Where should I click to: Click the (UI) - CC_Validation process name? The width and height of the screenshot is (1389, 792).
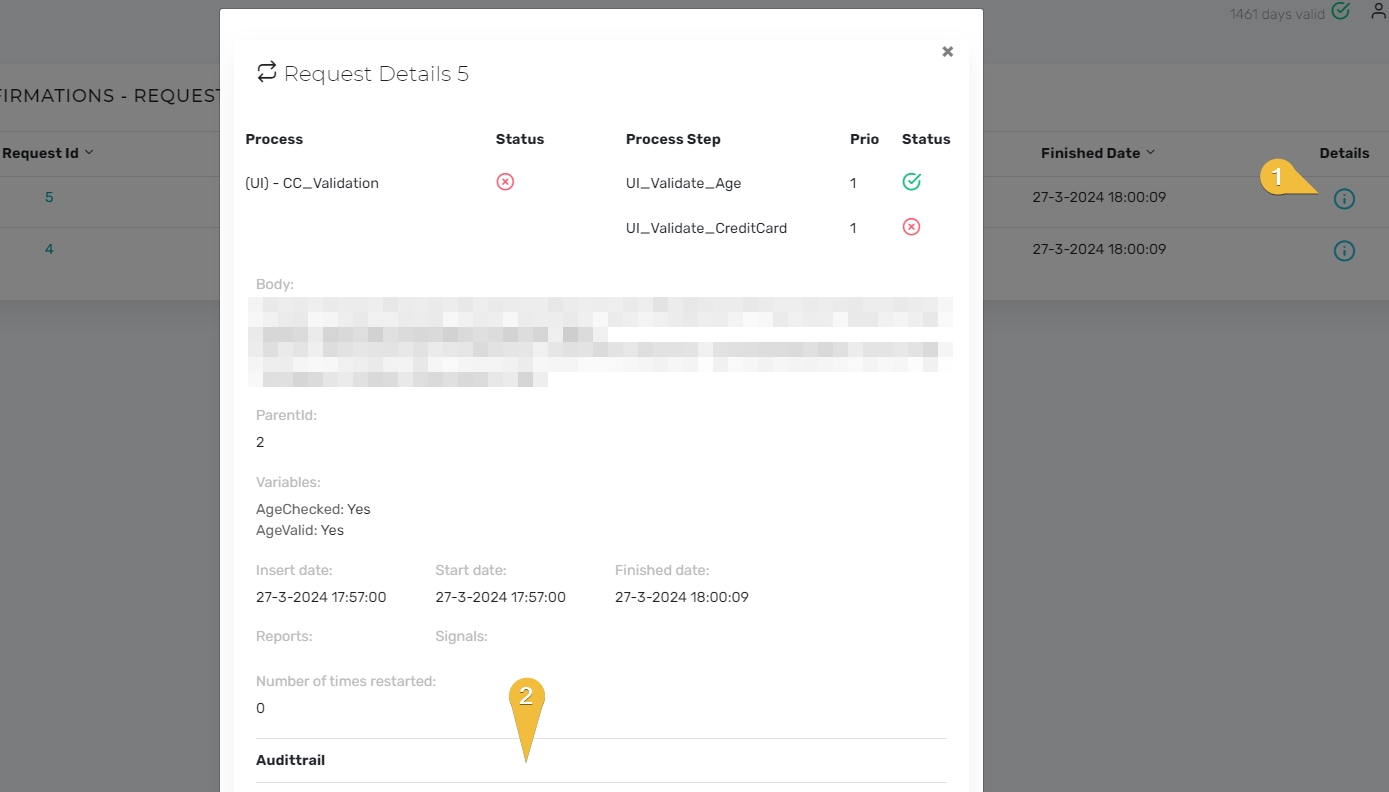click(312, 183)
